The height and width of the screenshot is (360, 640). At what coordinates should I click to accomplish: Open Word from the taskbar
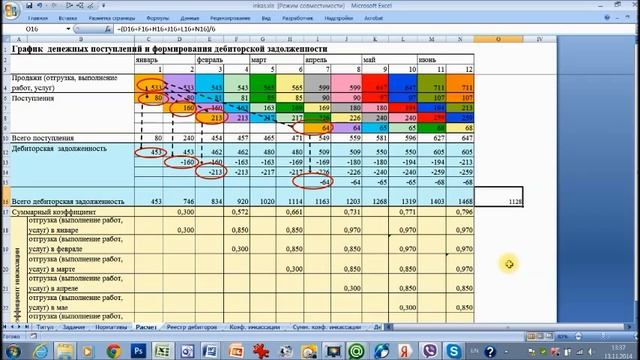[211, 351]
